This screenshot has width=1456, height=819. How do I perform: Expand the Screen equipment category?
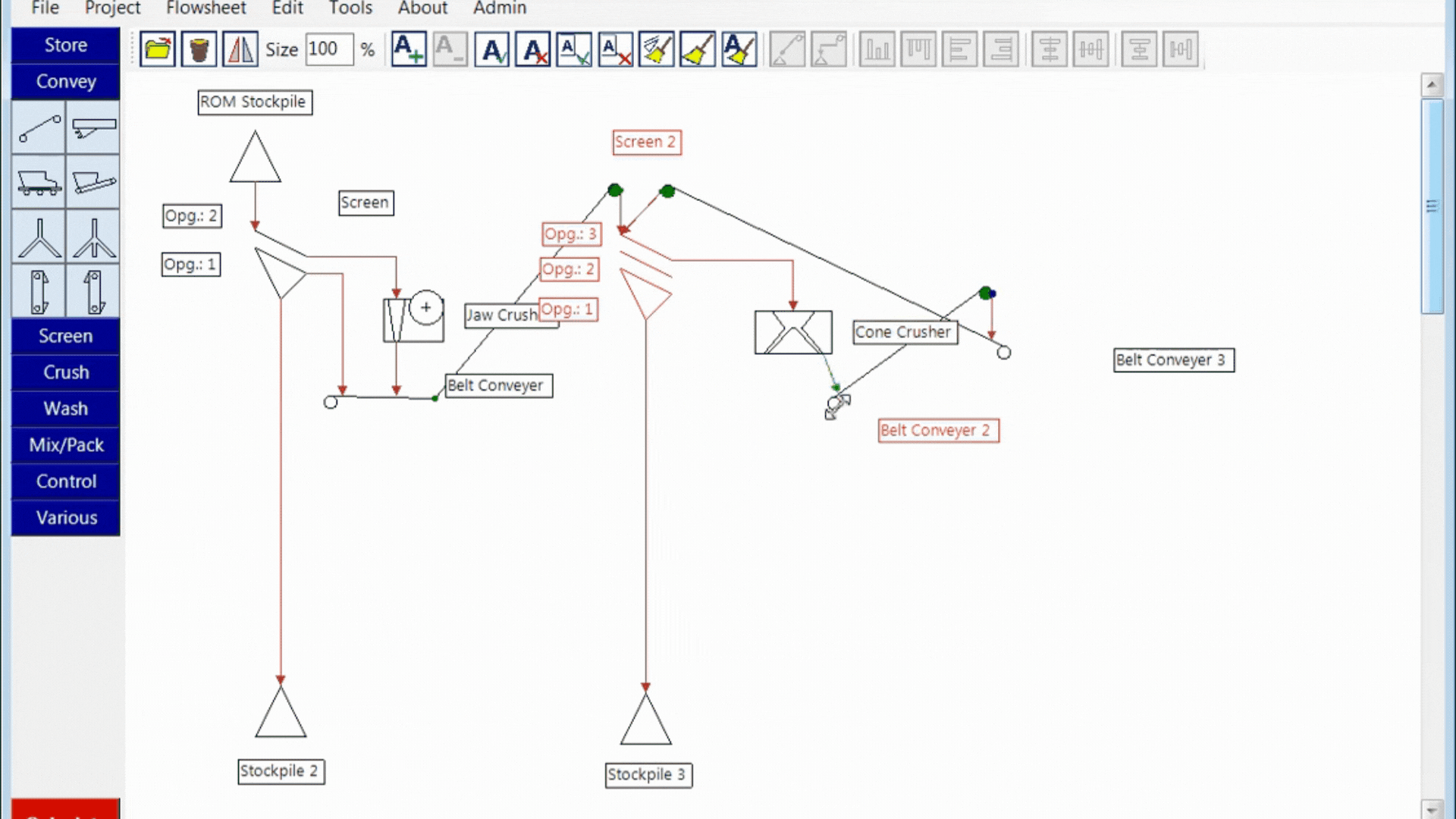click(x=66, y=336)
